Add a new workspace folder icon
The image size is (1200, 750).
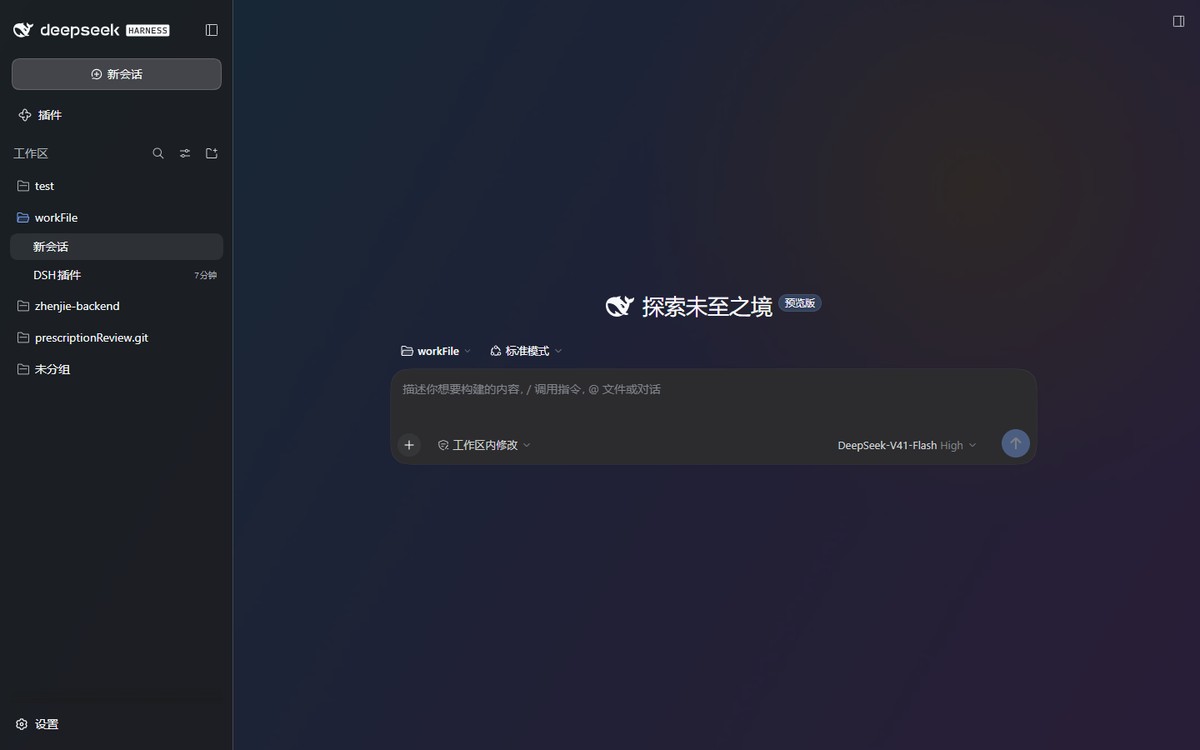tap(211, 153)
